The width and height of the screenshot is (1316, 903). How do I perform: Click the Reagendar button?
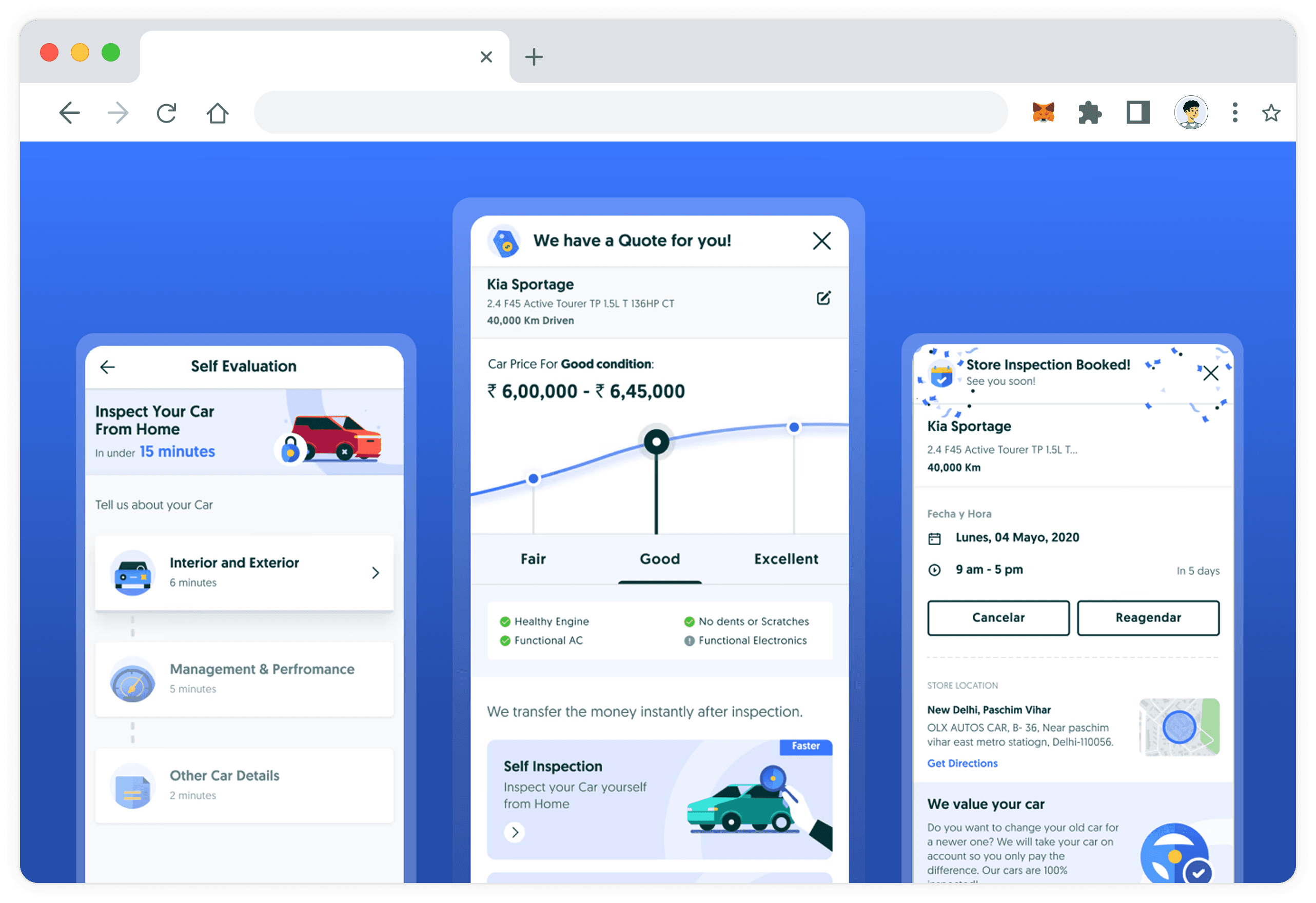[1148, 618]
